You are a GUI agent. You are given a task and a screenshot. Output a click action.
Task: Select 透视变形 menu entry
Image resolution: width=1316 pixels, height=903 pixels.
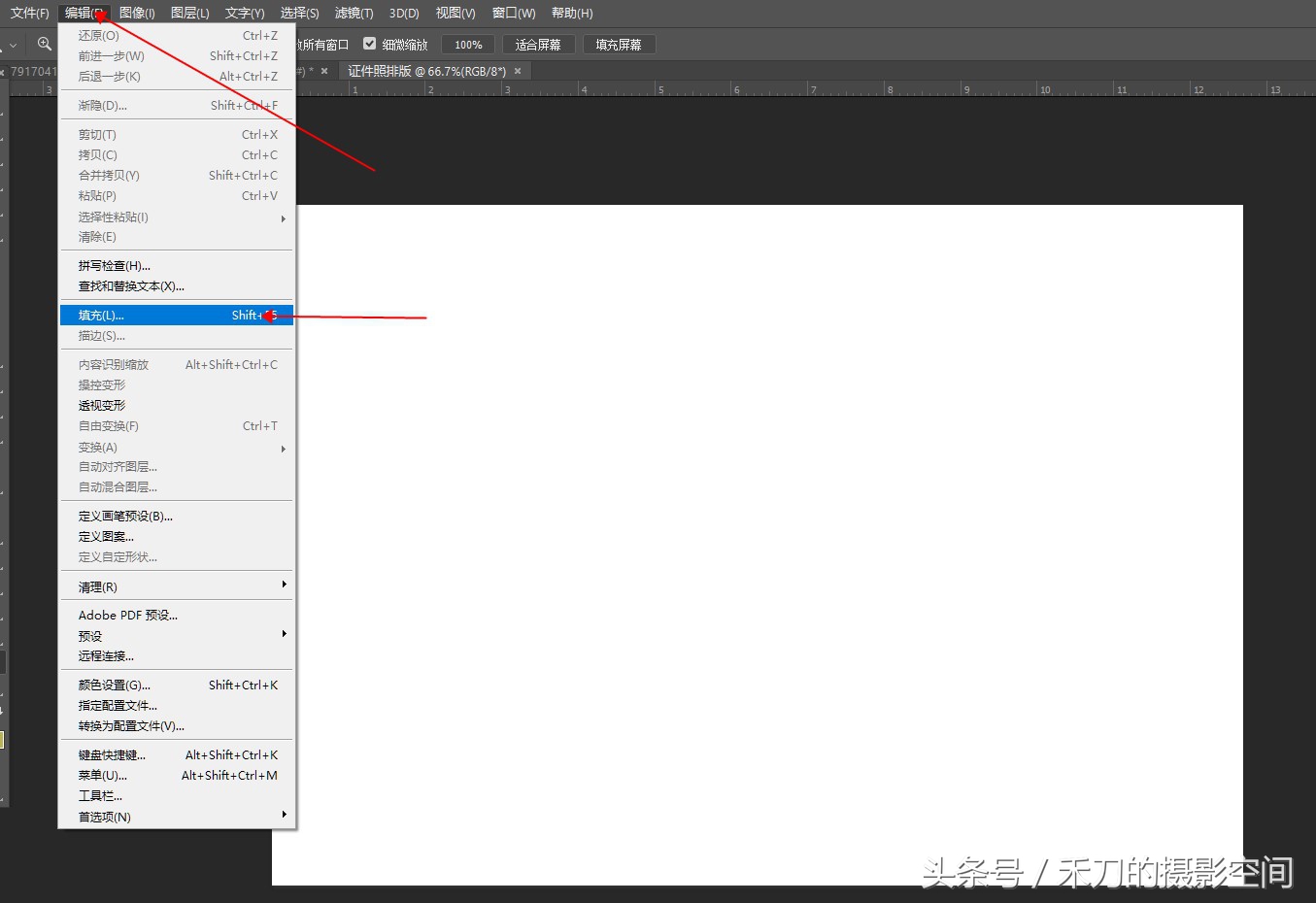(x=177, y=406)
